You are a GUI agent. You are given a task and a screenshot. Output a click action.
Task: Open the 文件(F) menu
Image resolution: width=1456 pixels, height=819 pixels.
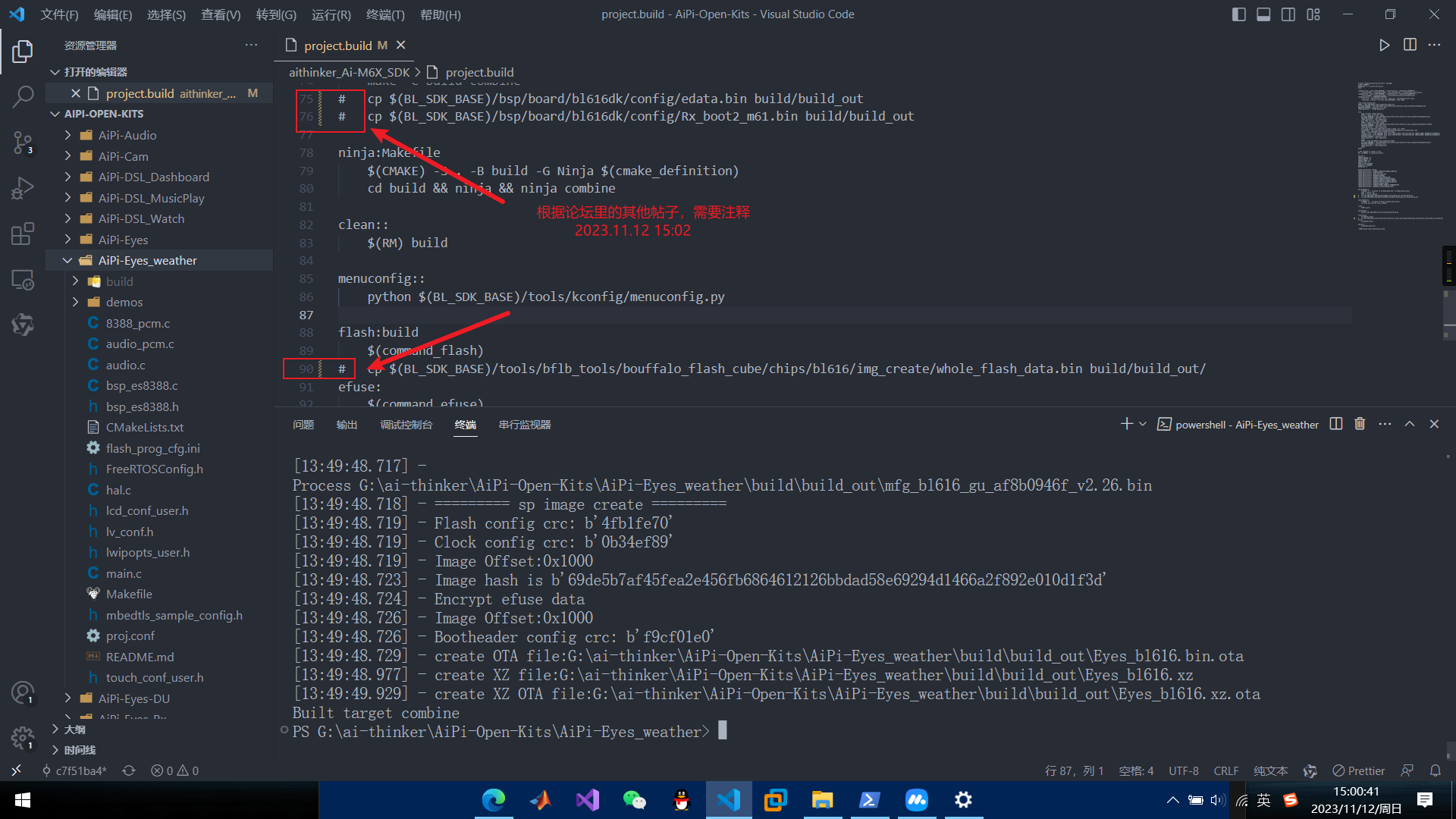59,14
